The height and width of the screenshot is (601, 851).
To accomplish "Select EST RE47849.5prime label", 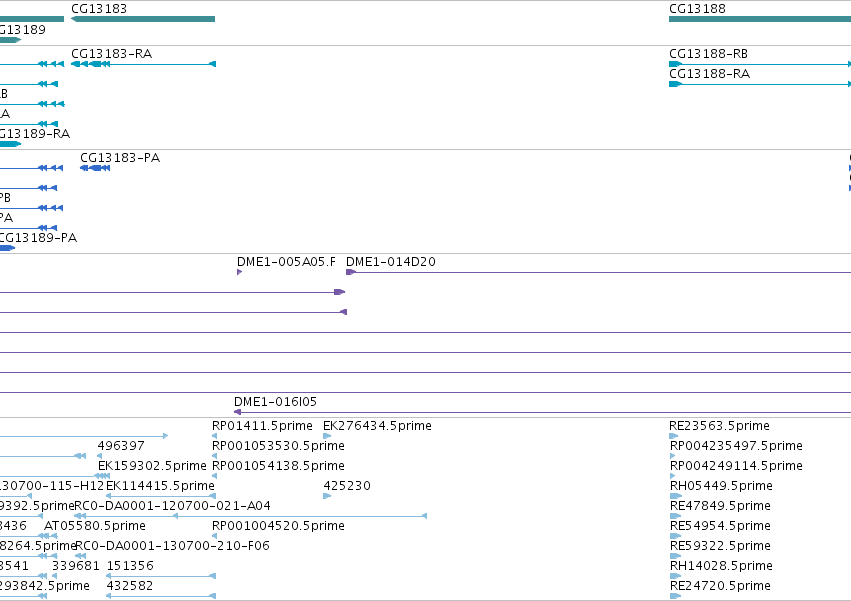I will 720,506.
